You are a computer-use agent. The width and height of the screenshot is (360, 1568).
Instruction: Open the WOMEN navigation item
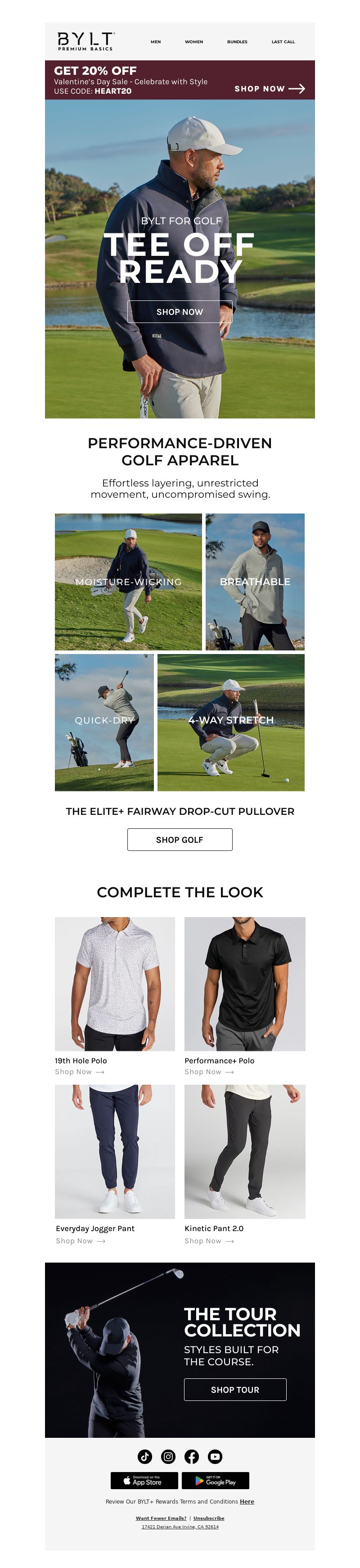click(194, 42)
